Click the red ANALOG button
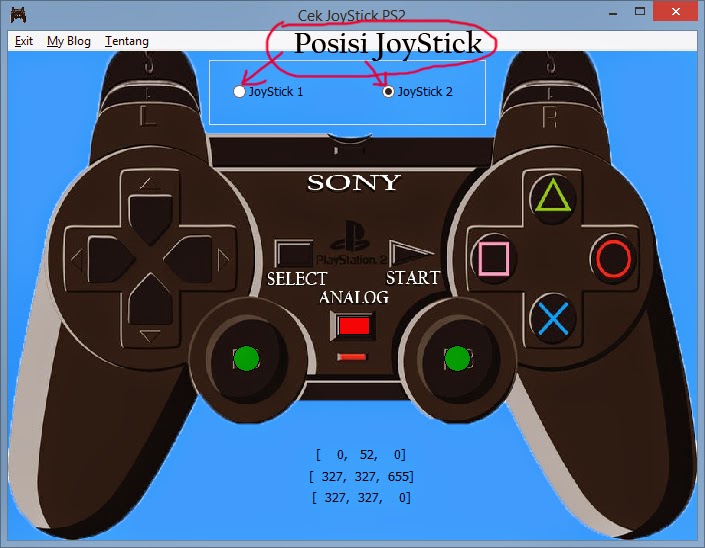The height and width of the screenshot is (548, 705). [x=354, y=325]
